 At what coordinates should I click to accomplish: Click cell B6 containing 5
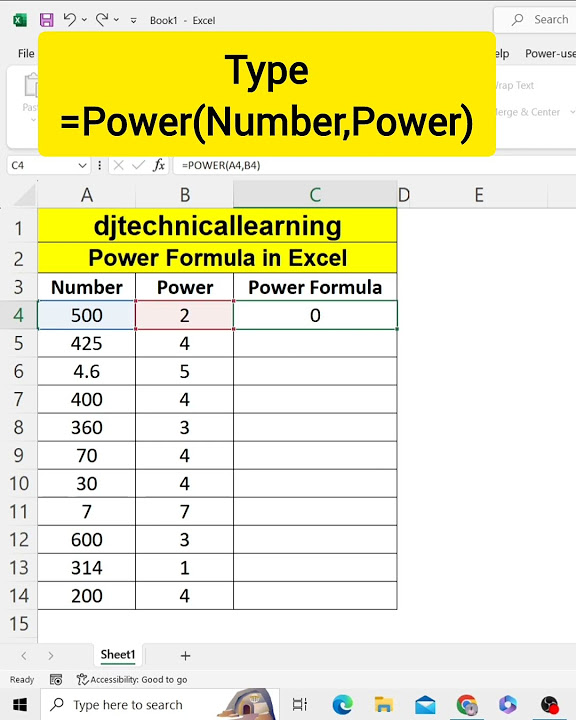[x=185, y=371]
